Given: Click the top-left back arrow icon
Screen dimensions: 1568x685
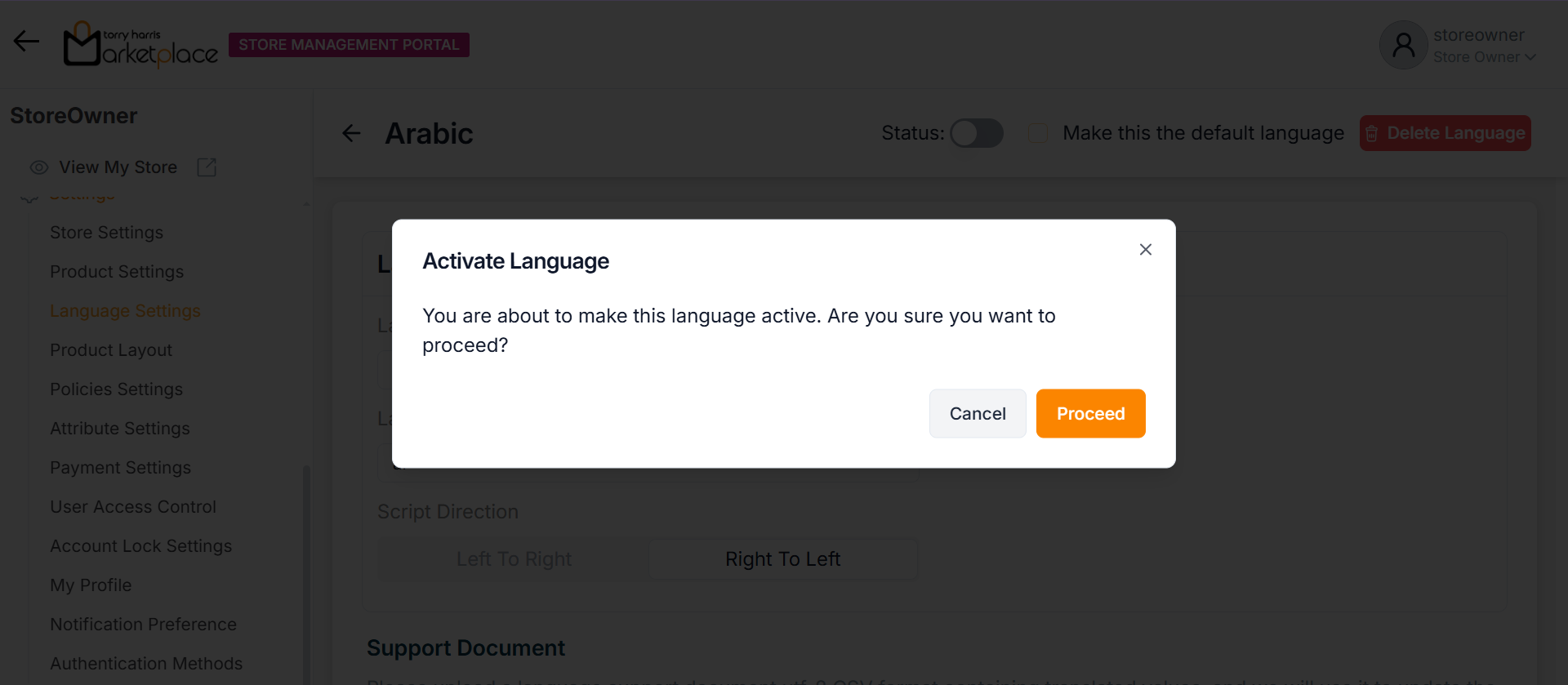Looking at the screenshot, I should click(26, 42).
